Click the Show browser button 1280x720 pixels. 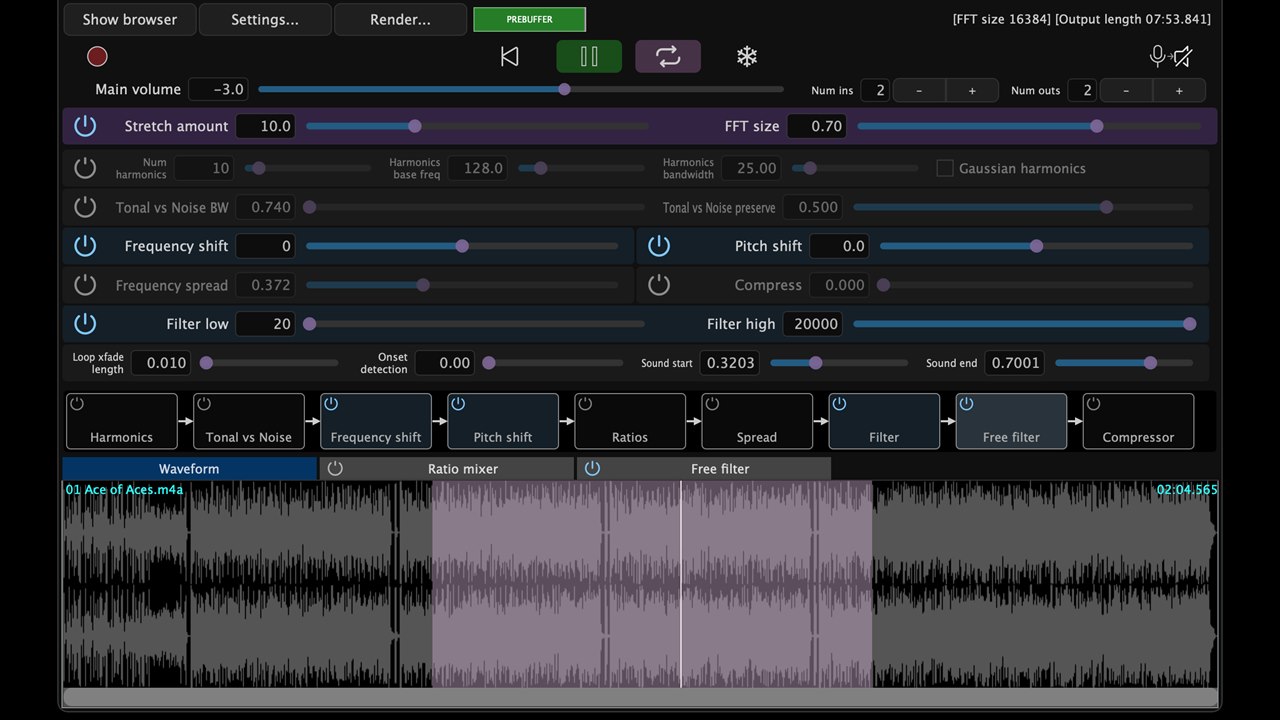pos(130,19)
